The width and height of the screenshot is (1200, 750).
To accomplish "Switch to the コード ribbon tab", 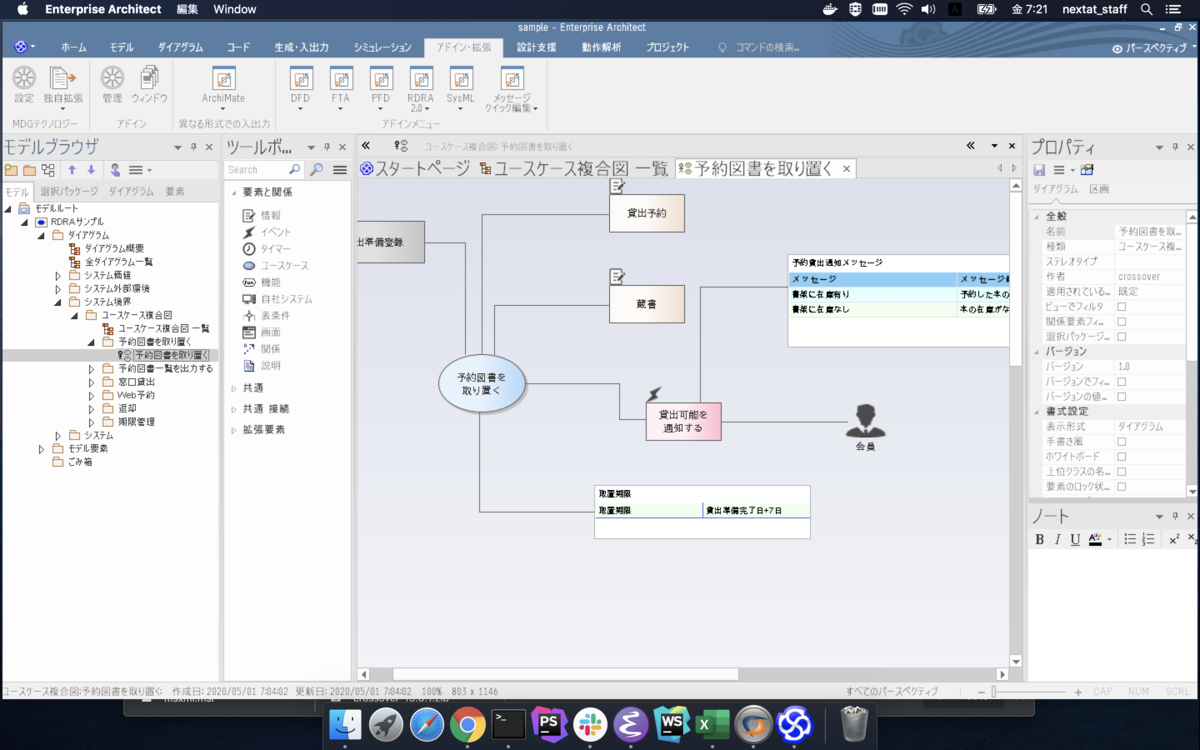I will point(238,47).
